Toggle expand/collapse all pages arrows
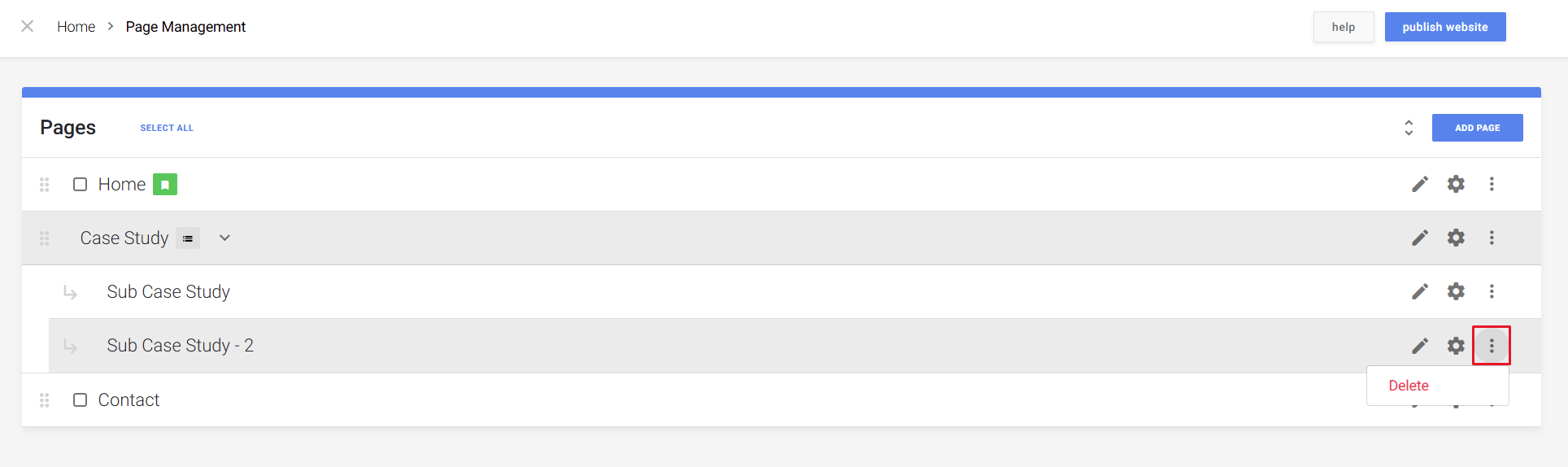Screen dimensions: 1568x467 point(1409,128)
